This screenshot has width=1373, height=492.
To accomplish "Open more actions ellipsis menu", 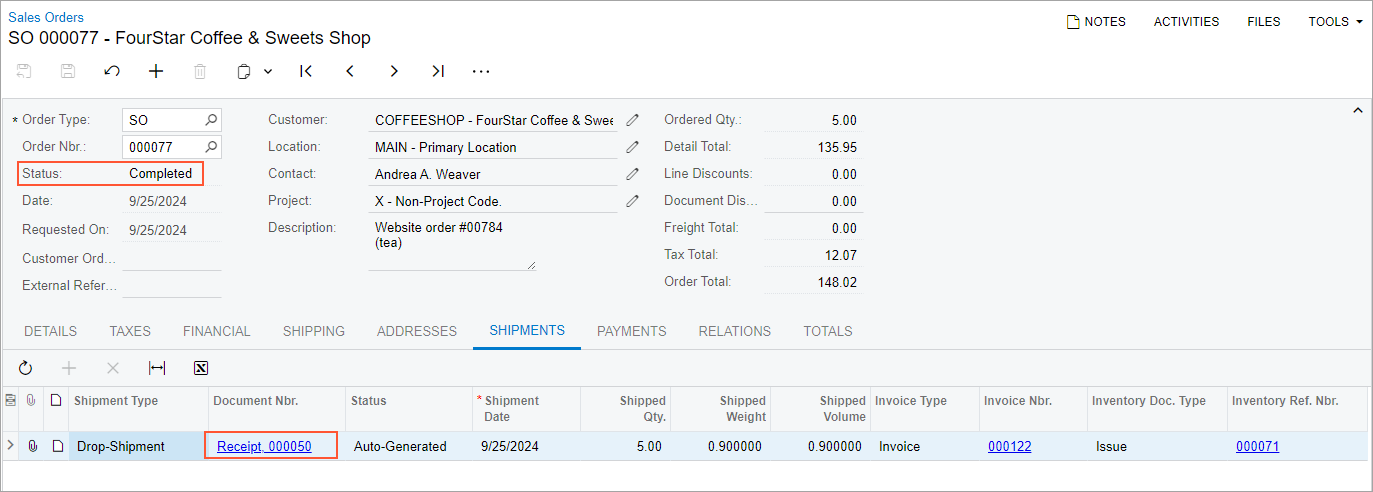I will click(481, 71).
